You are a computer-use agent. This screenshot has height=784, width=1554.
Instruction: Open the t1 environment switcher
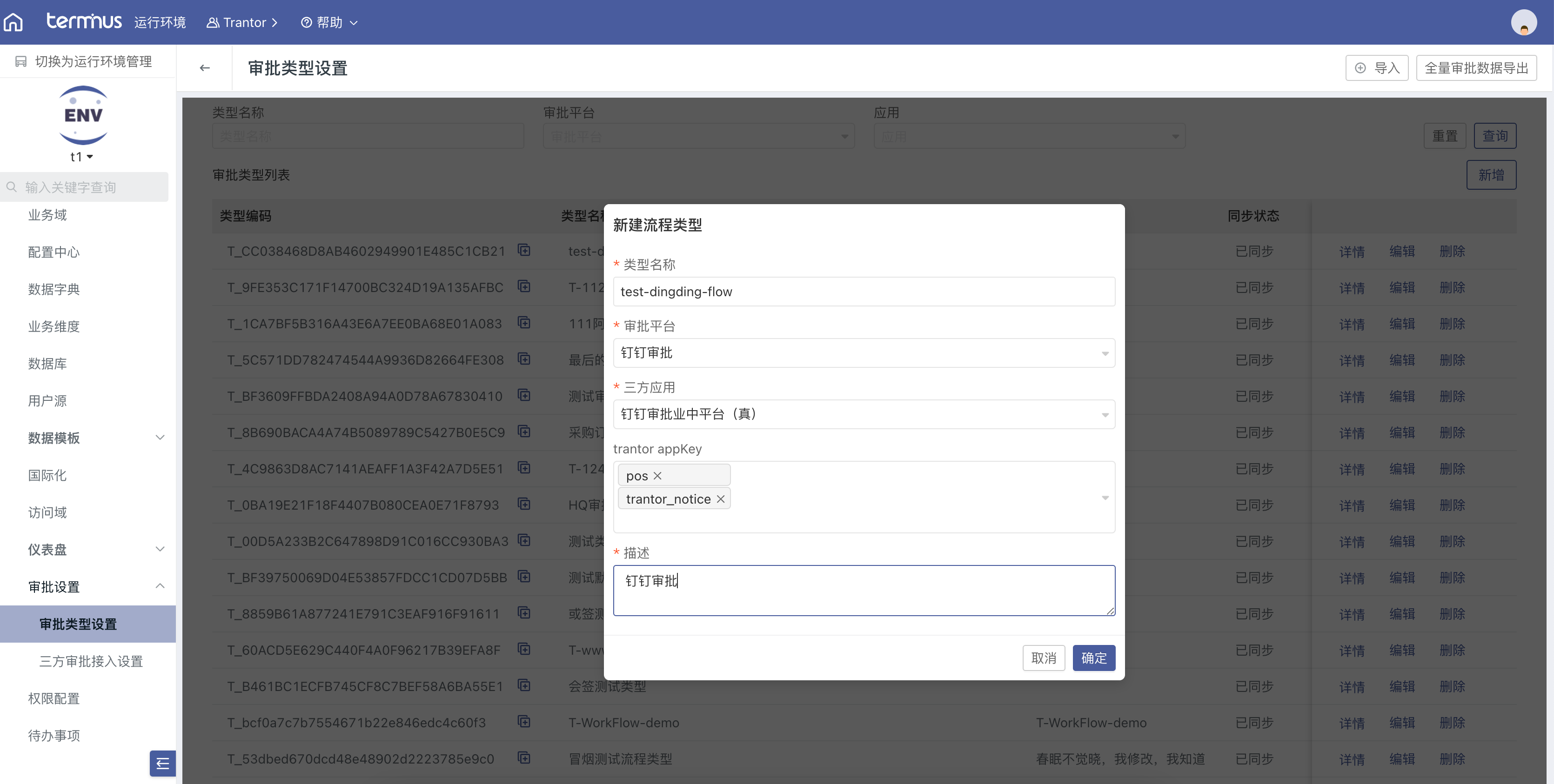click(x=82, y=157)
